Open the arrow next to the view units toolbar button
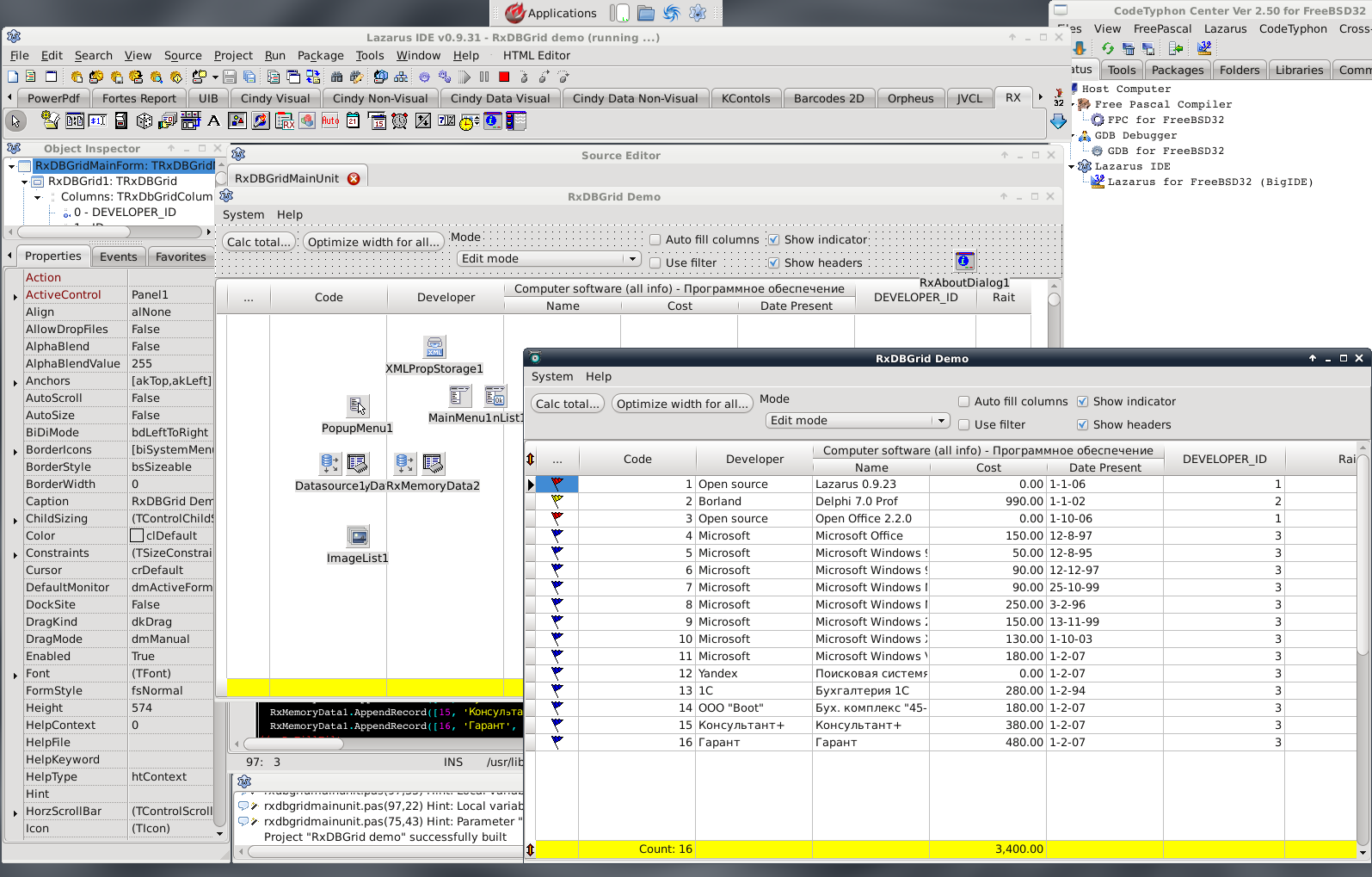 click(x=215, y=77)
